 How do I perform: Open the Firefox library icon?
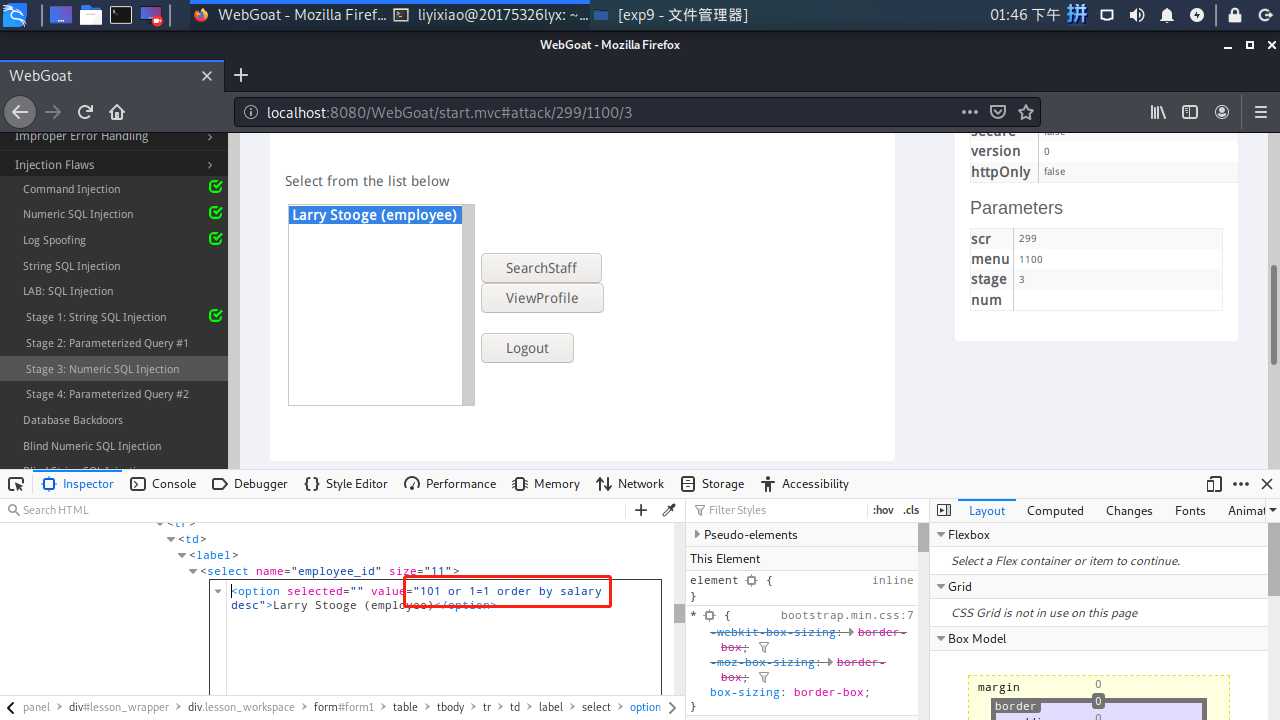point(1158,112)
